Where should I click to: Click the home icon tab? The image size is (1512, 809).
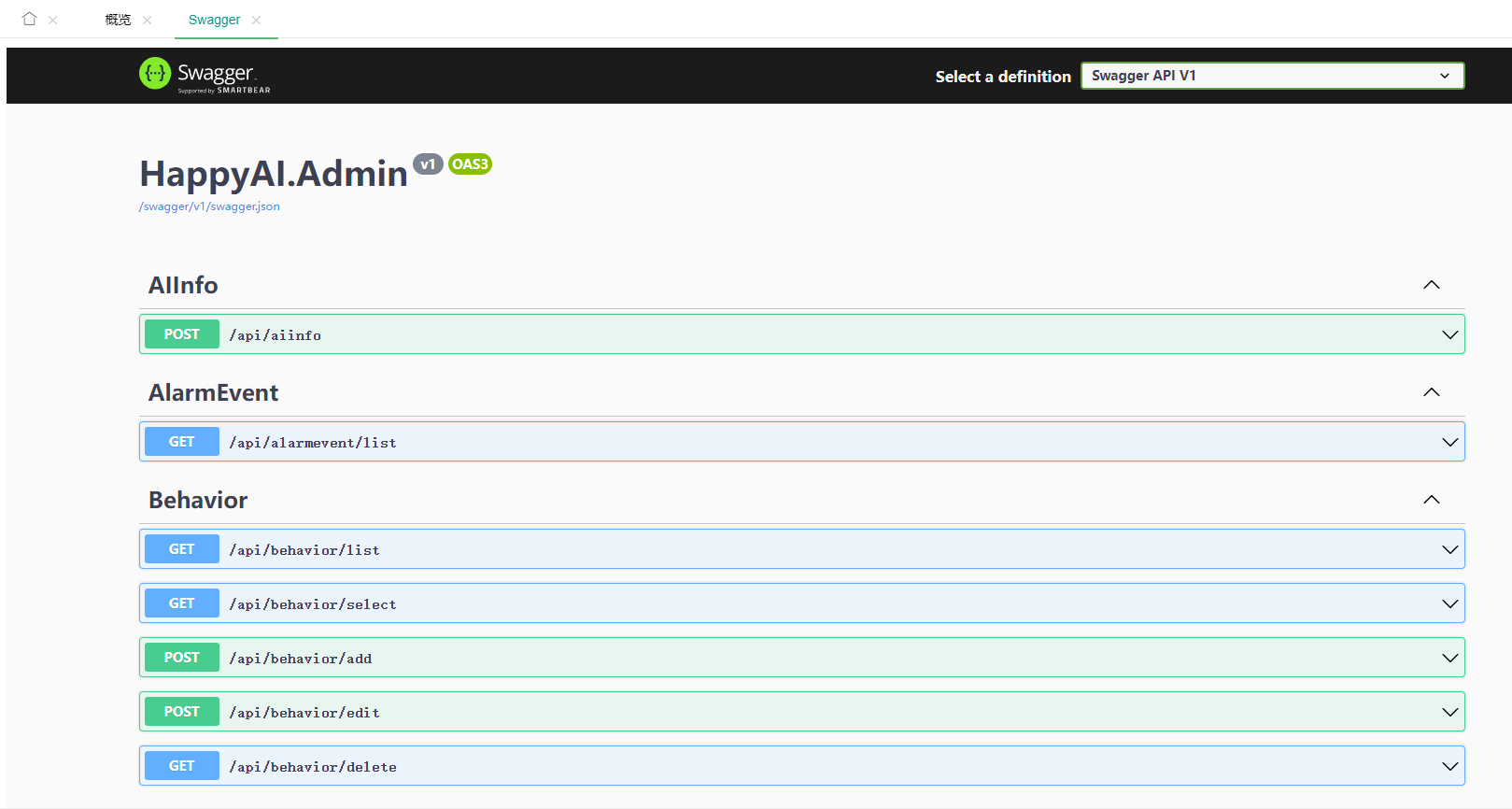pyautogui.click(x=29, y=19)
